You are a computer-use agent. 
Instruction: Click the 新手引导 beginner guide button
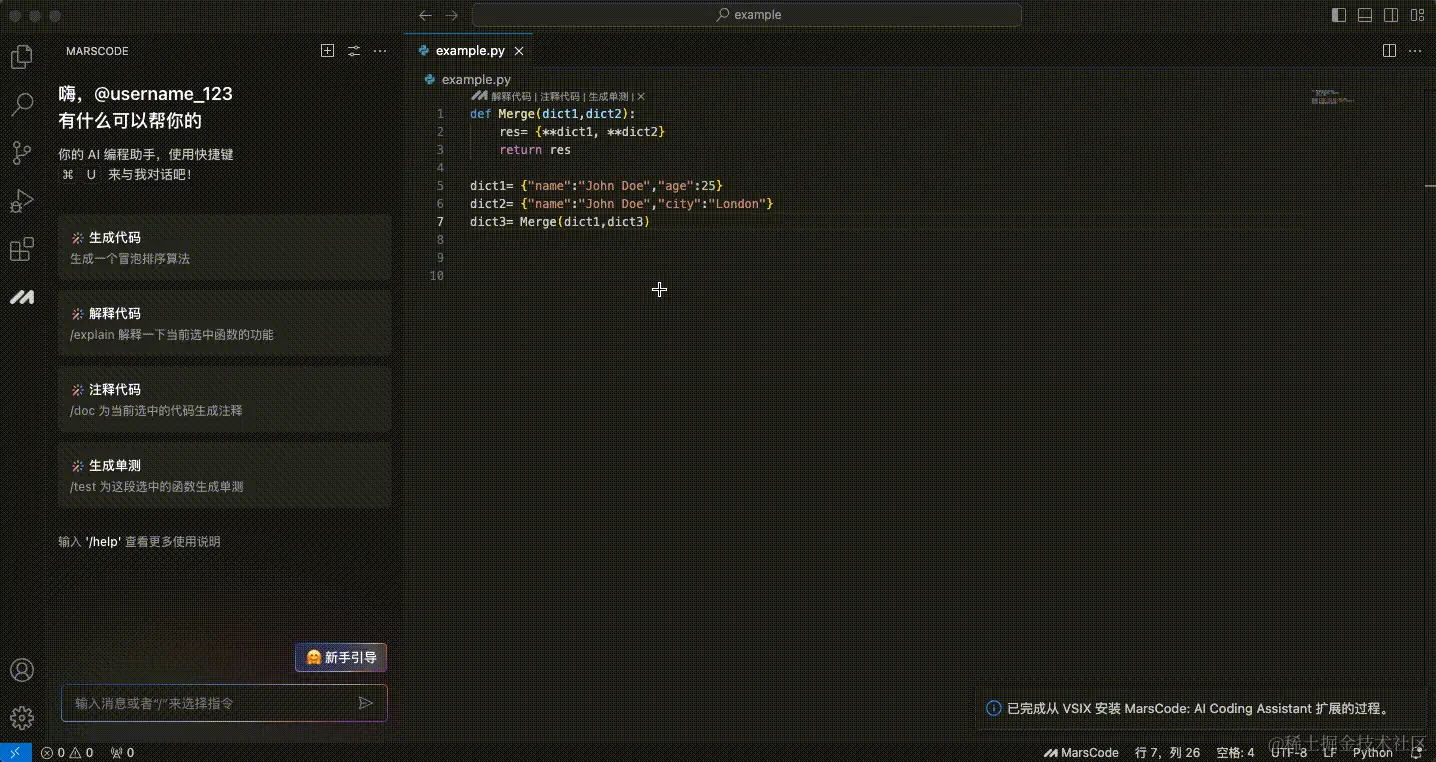point(341,657)
